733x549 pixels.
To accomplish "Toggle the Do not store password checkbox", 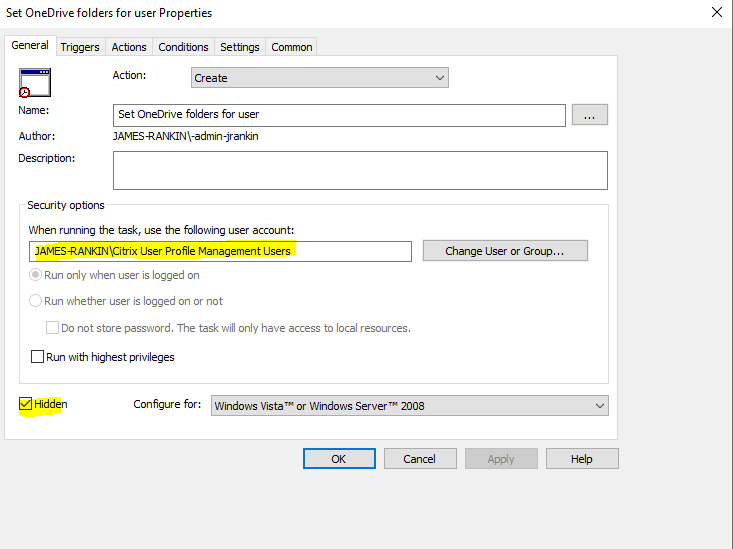I will (53, 328).
